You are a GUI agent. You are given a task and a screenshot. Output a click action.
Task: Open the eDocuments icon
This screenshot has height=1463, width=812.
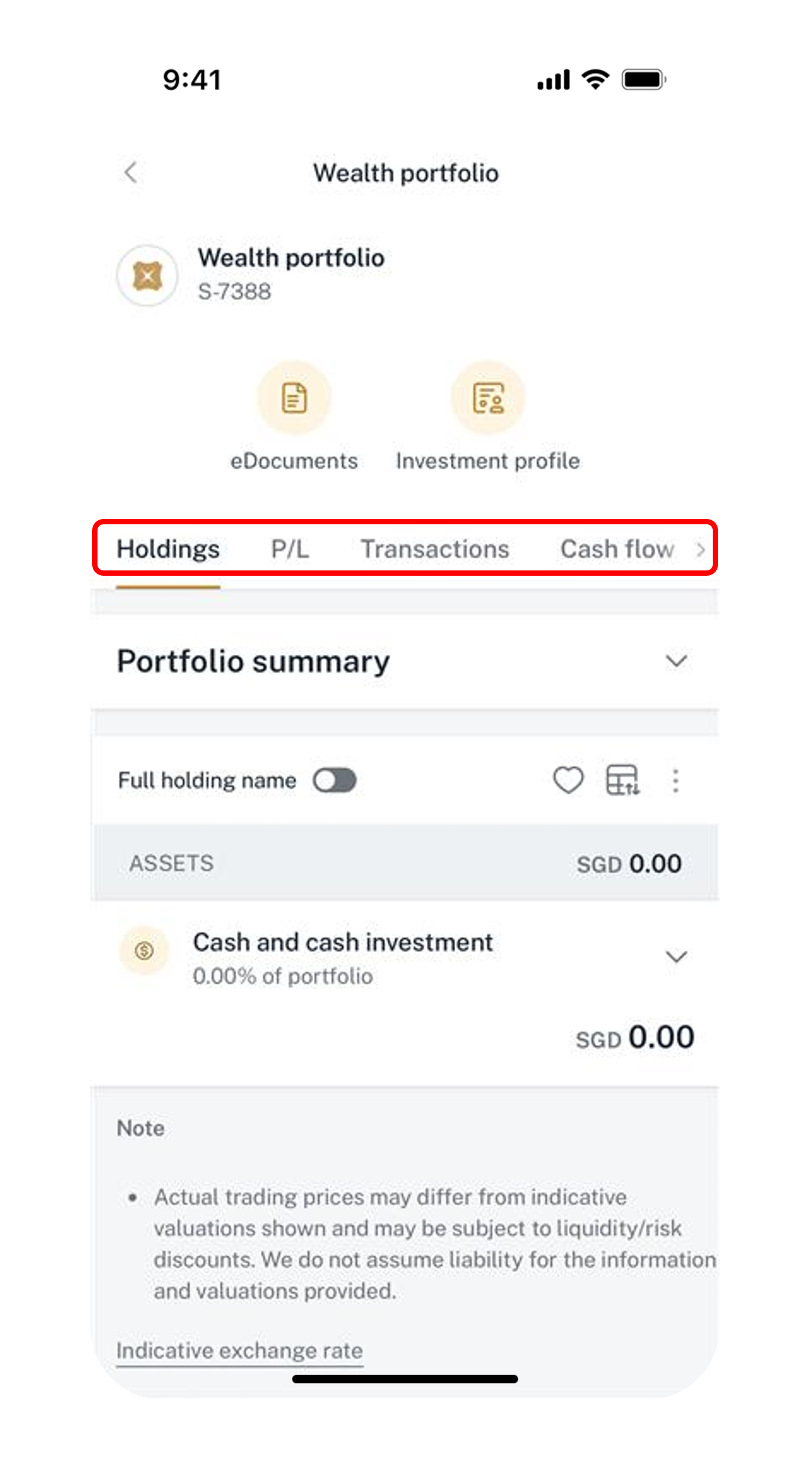tap(294, 397)
